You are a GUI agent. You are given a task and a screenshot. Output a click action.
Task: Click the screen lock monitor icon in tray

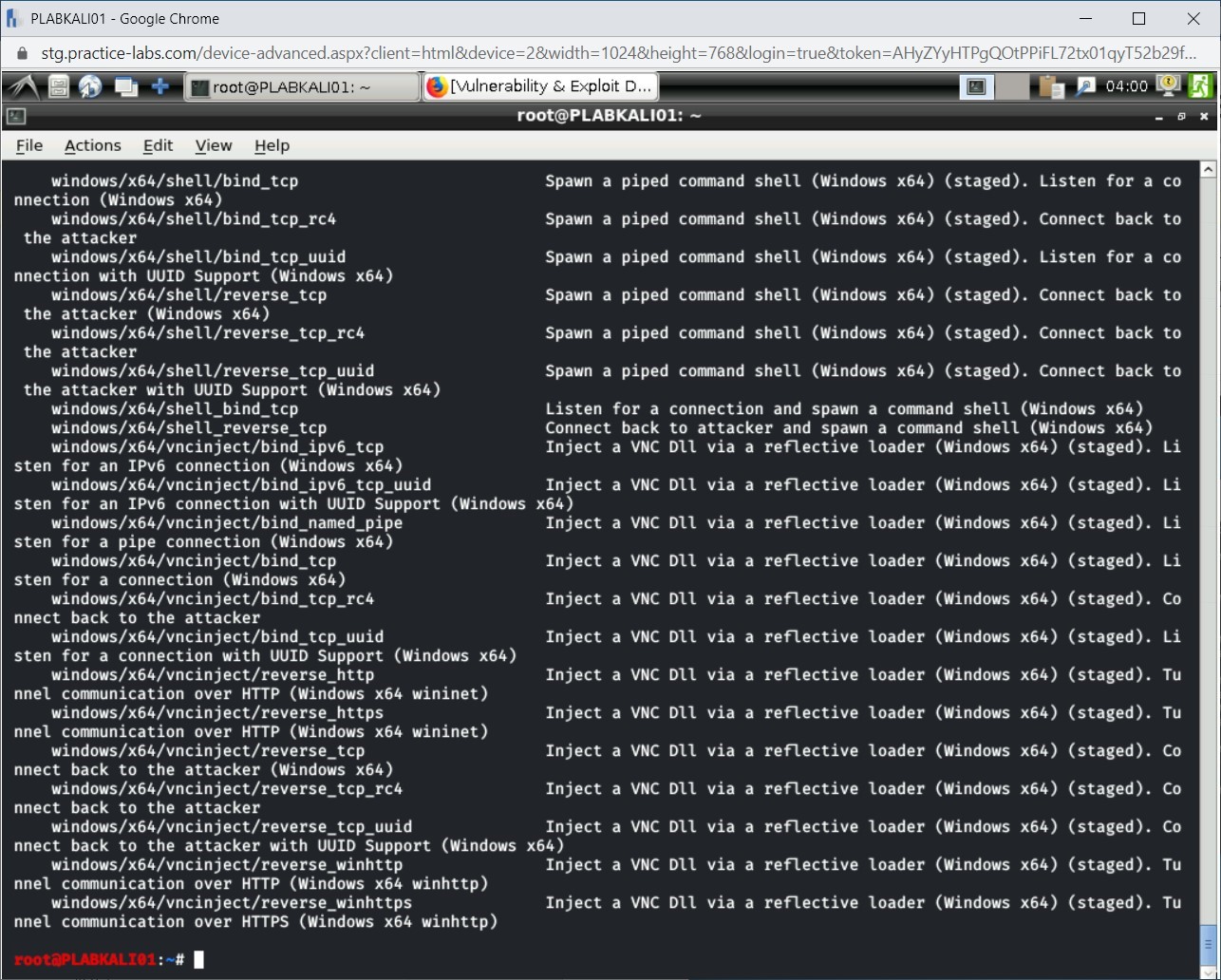coord(1167,86)
